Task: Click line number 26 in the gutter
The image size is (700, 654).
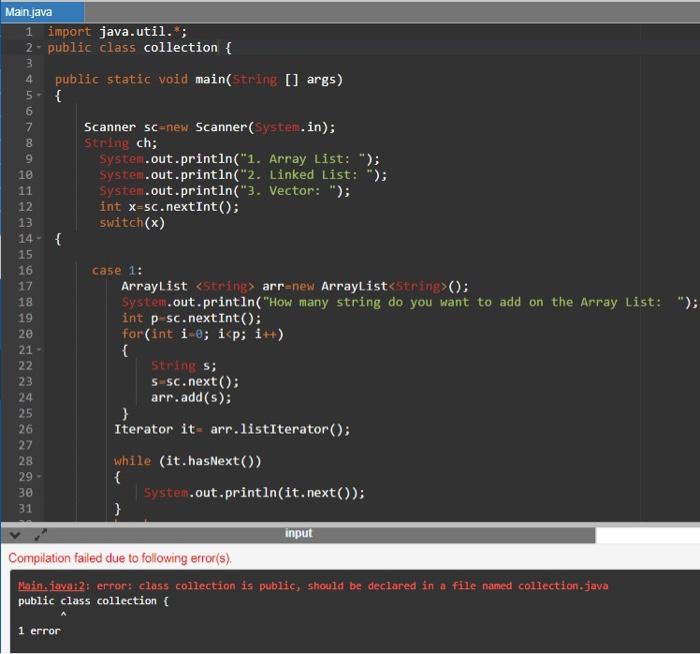Action: coord(25,429)
